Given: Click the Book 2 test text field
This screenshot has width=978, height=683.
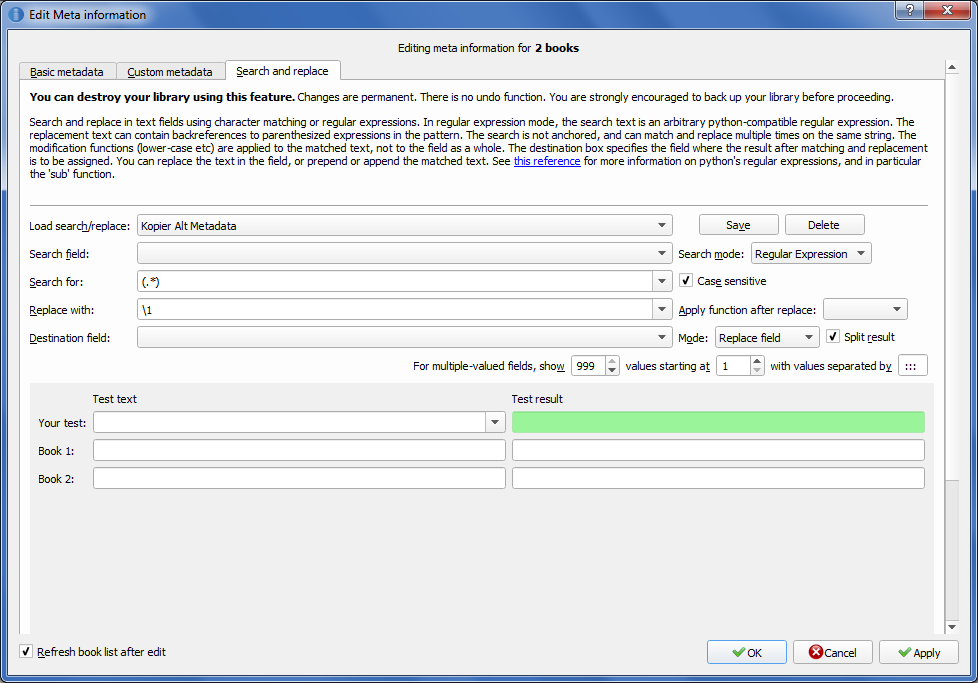Looking at the screenshot, I should point(299,478).
